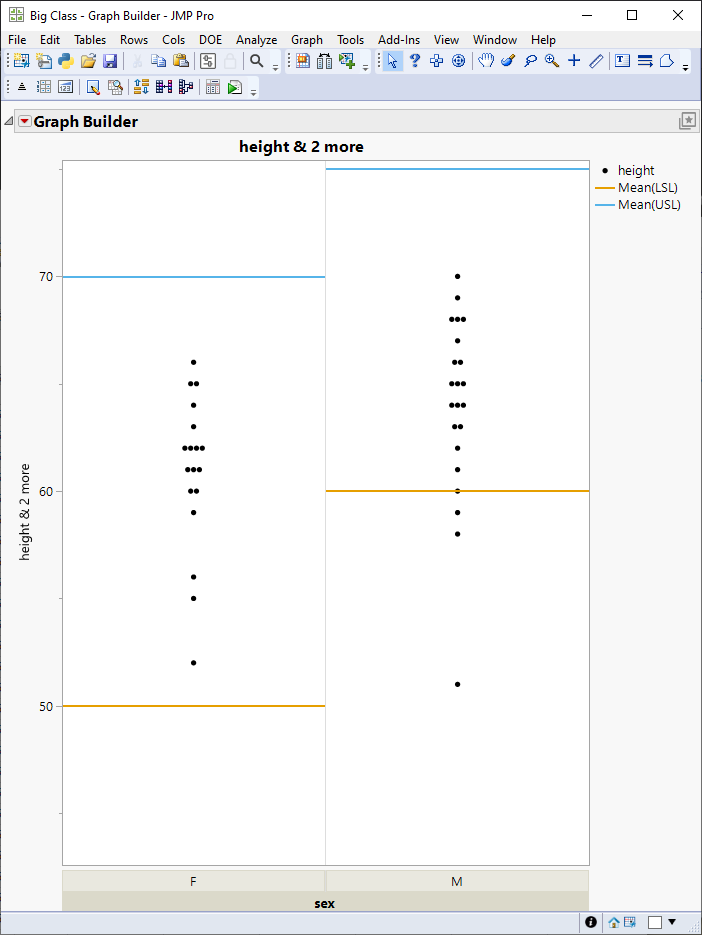Select the Arrow cursor tool
The width and height of the screenshot is (702, 935).
tap(393, 61)
